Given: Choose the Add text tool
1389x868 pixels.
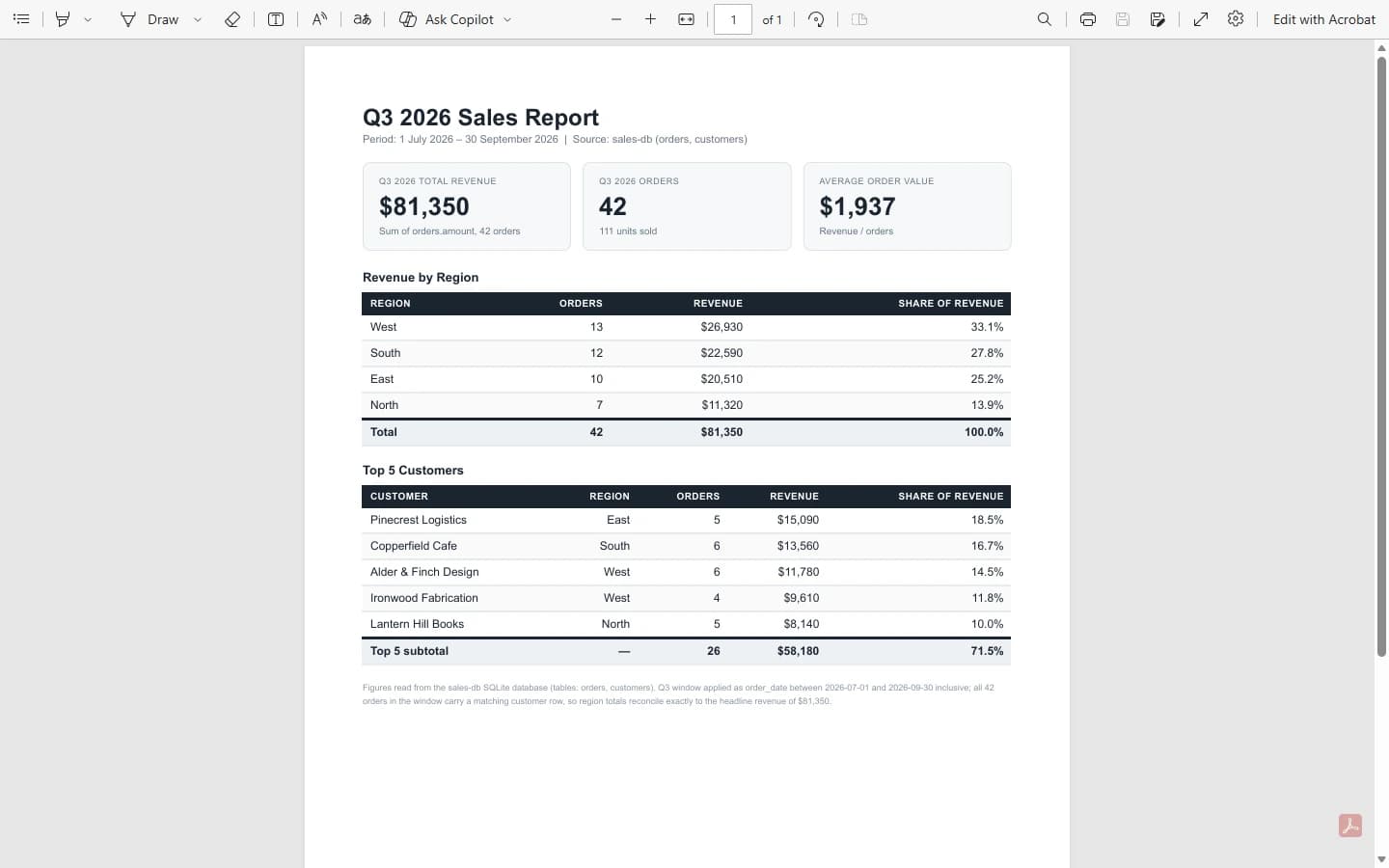Looking at the screenshot, I should click(276, 19).
